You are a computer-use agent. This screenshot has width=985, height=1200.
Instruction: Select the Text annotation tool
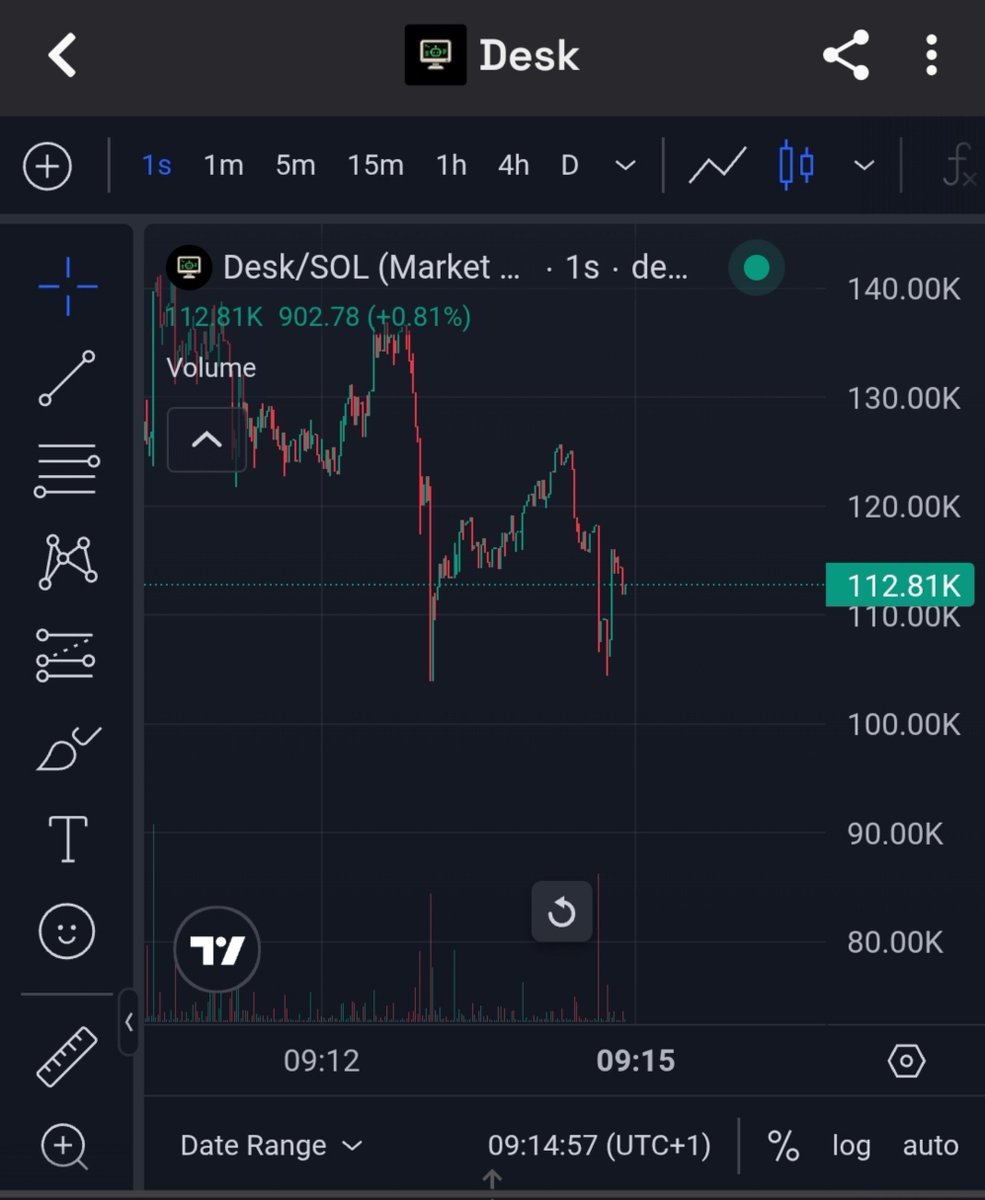[68, 839]
